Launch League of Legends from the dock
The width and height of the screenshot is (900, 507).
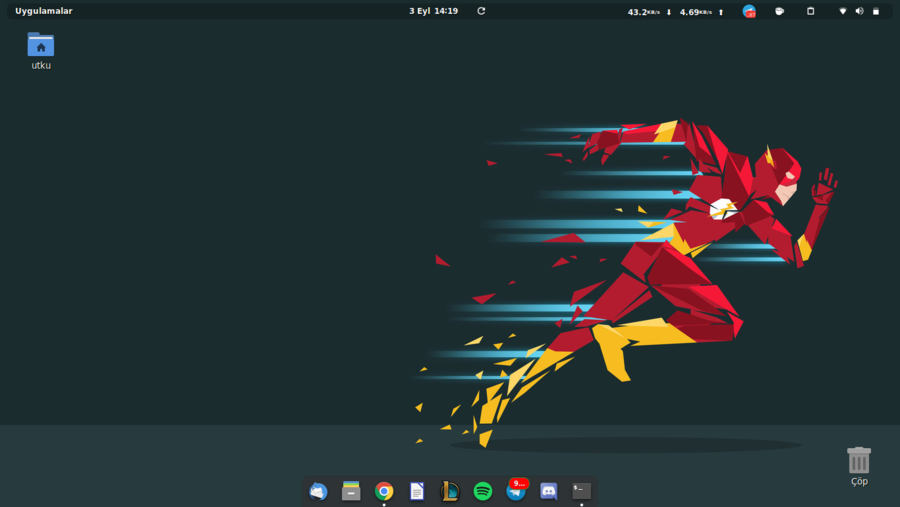[x=450, y=491]
